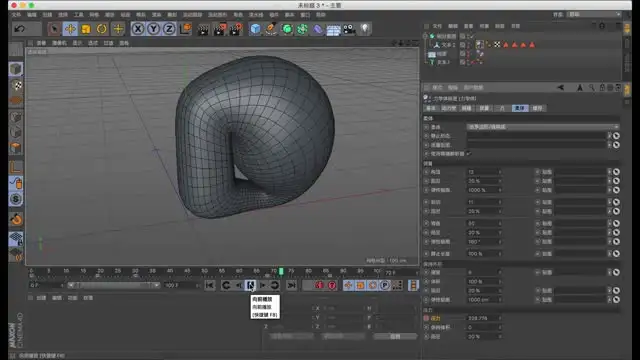Click the preview range slider bar
Viewport: 640px width, 360px height.
[114, 285]
